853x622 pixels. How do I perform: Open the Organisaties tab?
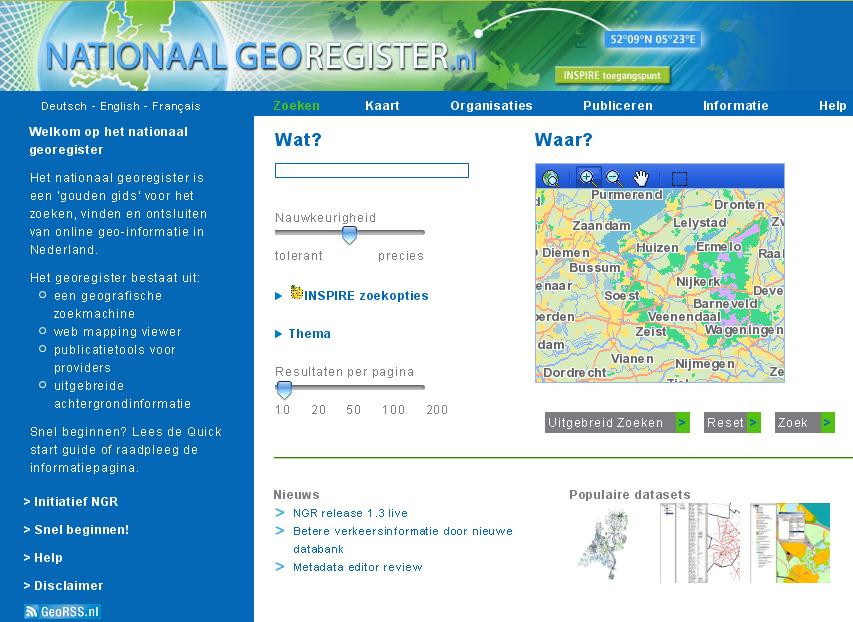(x=491, y=106)
